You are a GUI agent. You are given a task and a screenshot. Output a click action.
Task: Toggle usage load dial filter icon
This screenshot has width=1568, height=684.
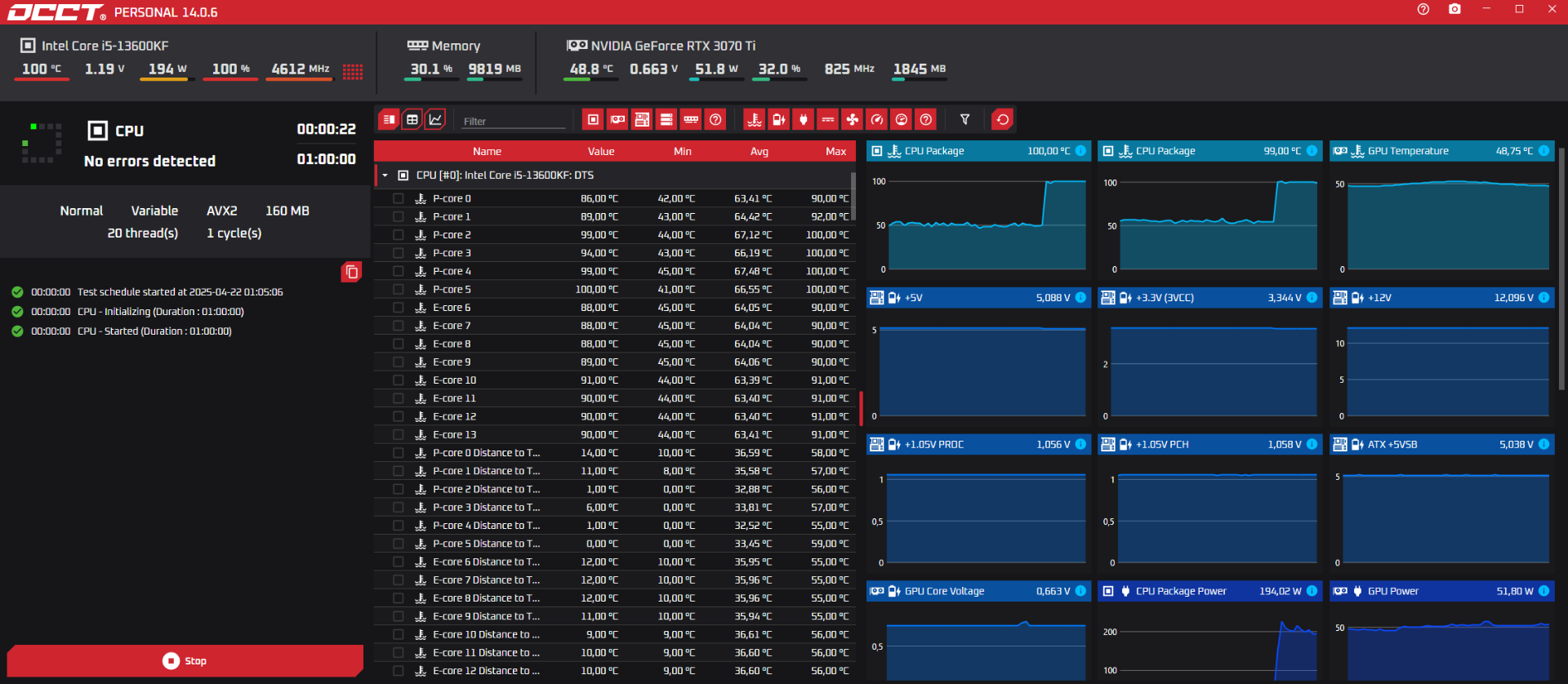coord(902,120)
